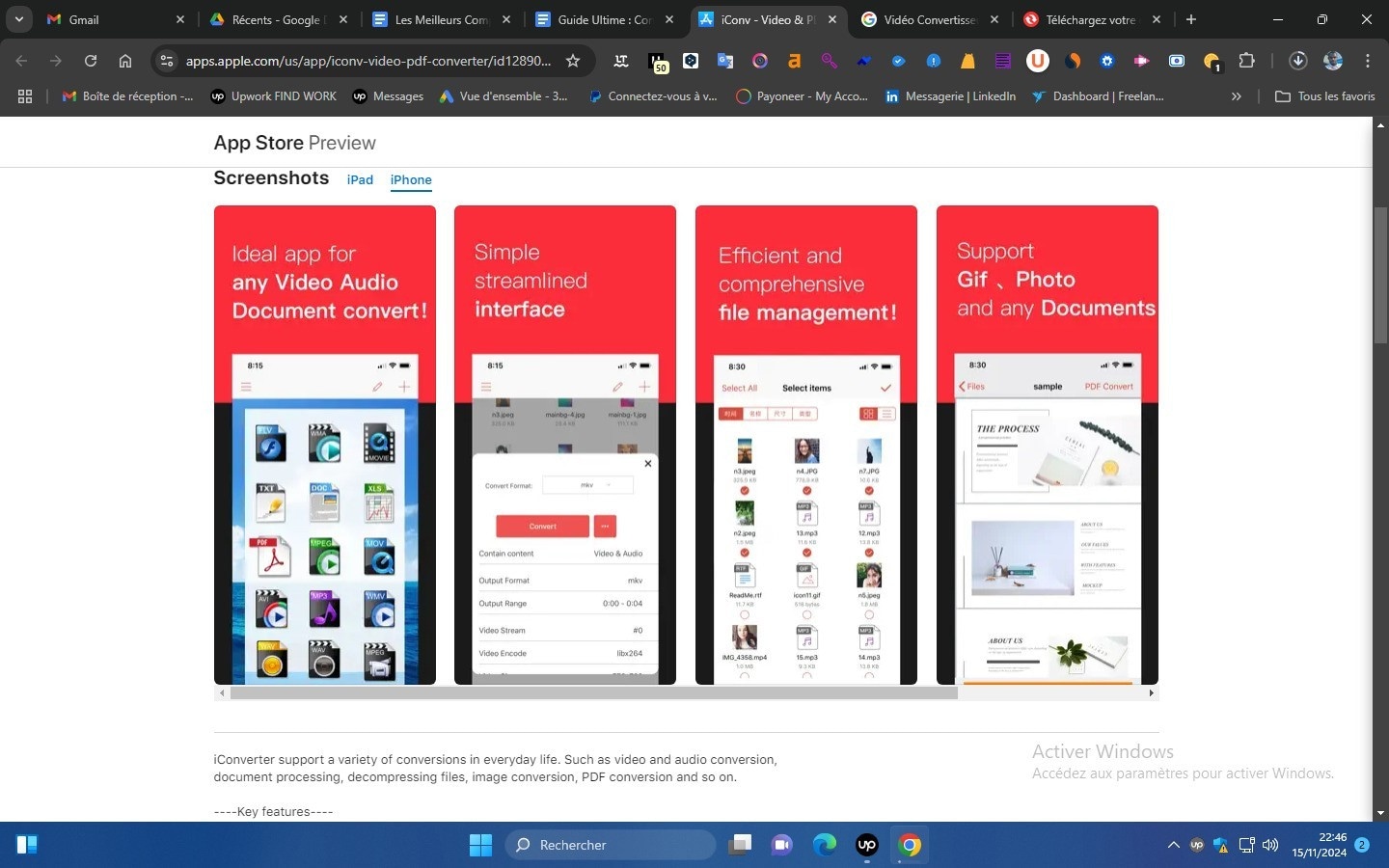Image resolution: width=1389 pixels, height=868 pixels.
Task: Close the Gmail tab
Action: [179, 19]
